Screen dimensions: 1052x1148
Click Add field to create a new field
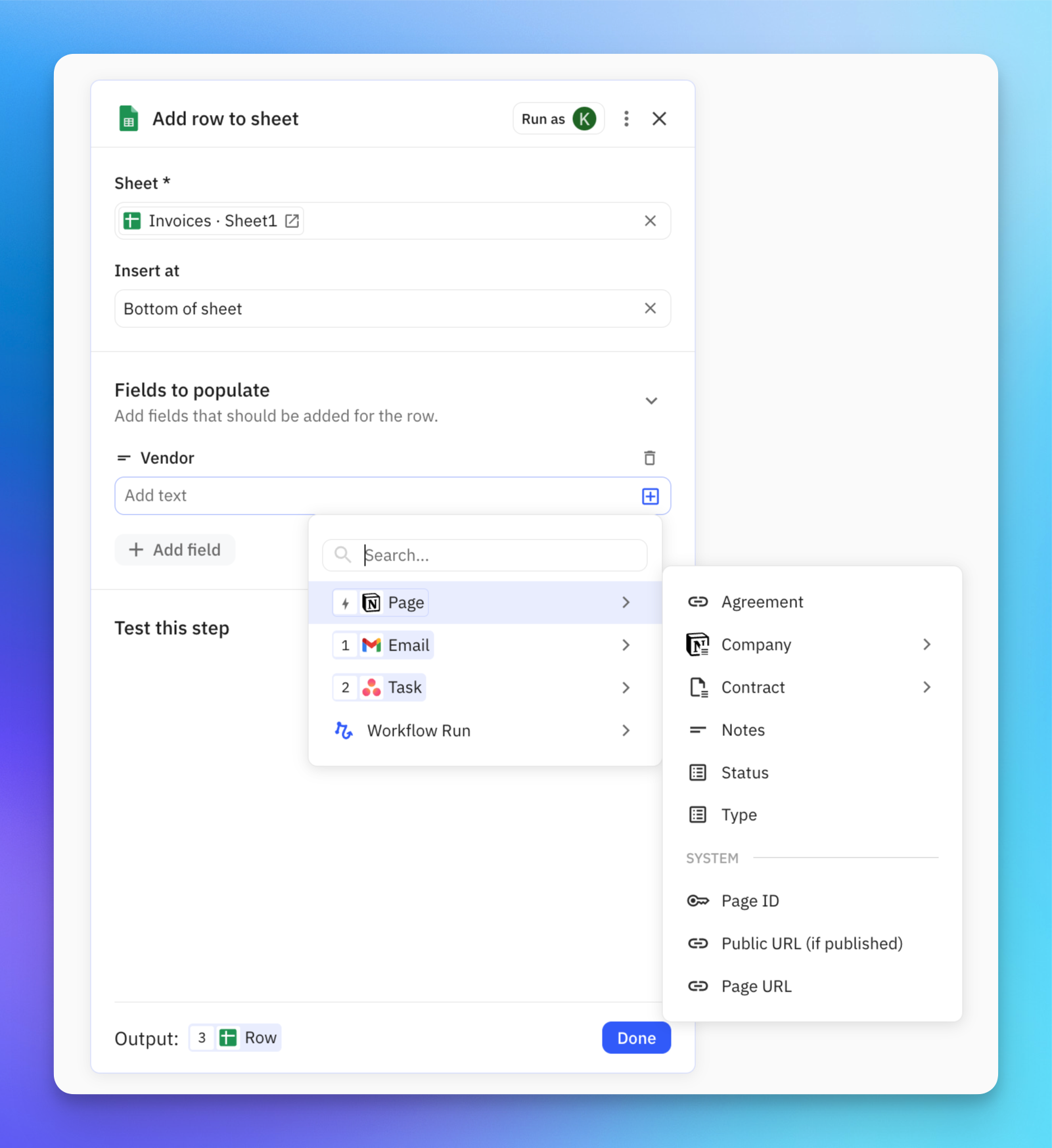point(175,549)
